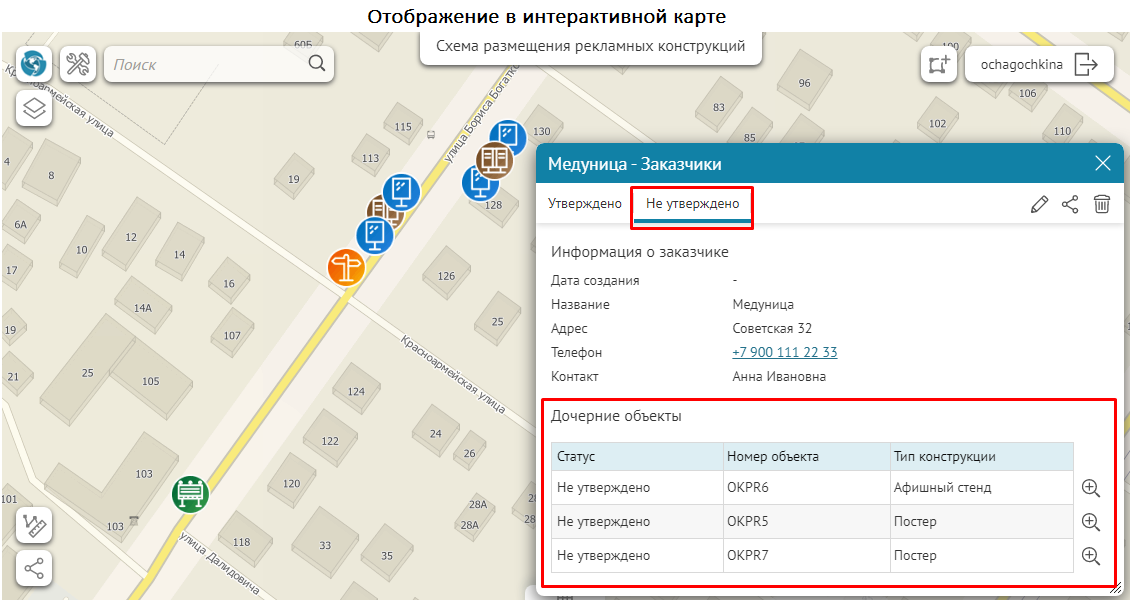Activate the area selection tool icon

(x=938, y=65)
